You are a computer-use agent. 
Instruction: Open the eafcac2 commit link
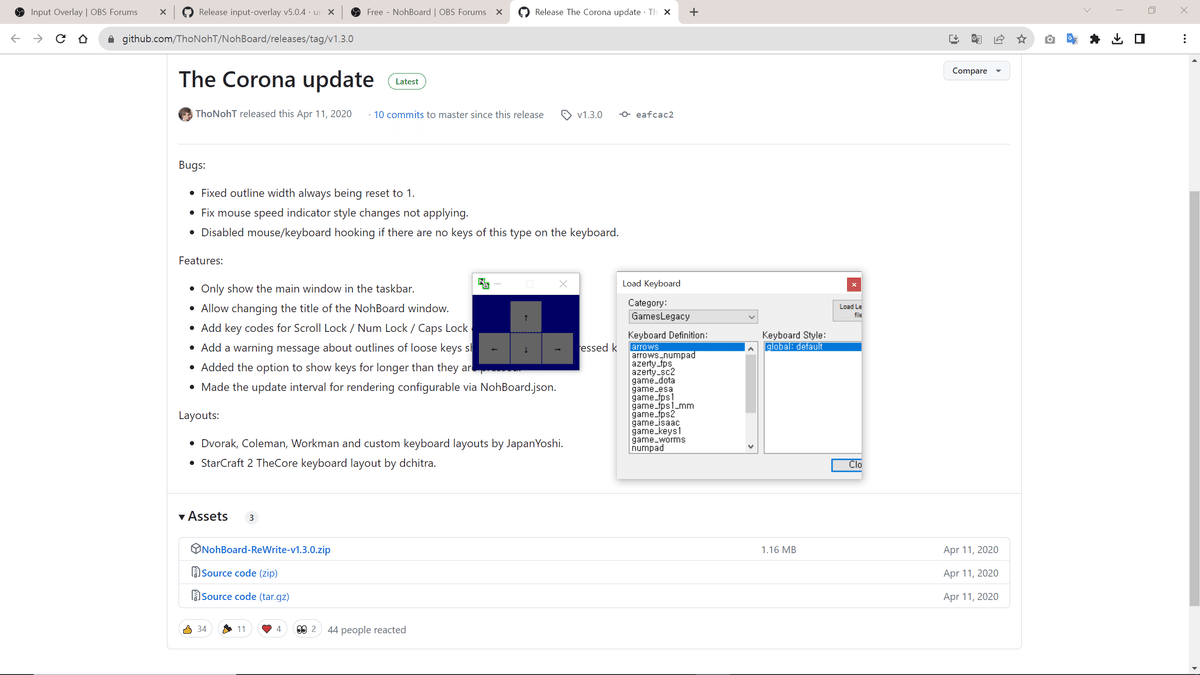point(655,115)
